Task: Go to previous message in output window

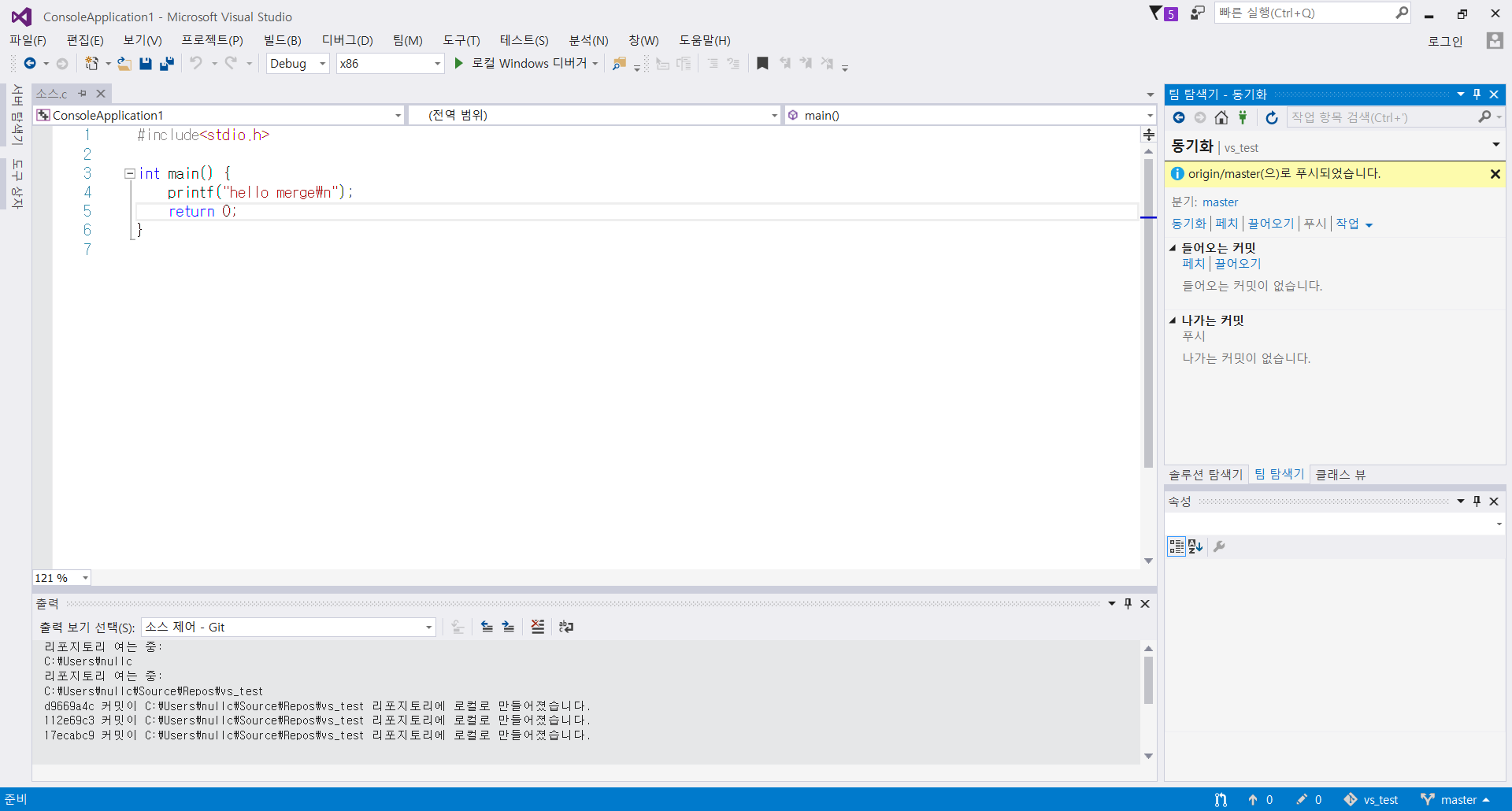Action: [487, 627]
